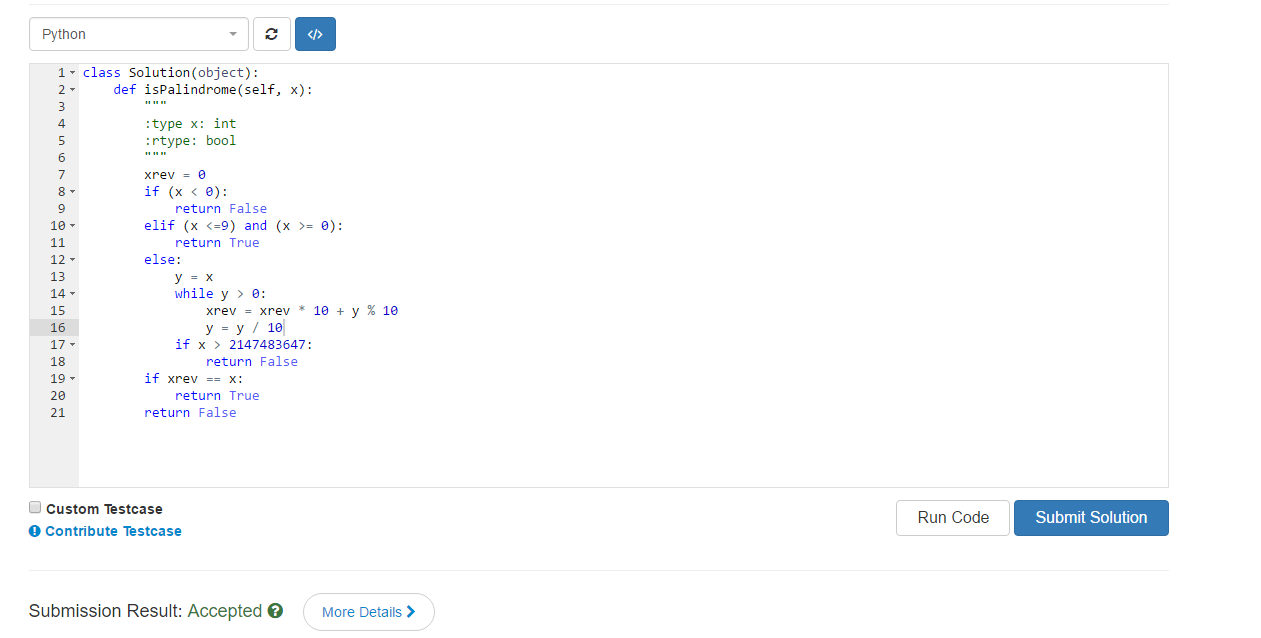Viewport: 1261px width, 638px height.
Task: Click the 'if x > 2147483647:' line
Action: (x=244, y=345)
